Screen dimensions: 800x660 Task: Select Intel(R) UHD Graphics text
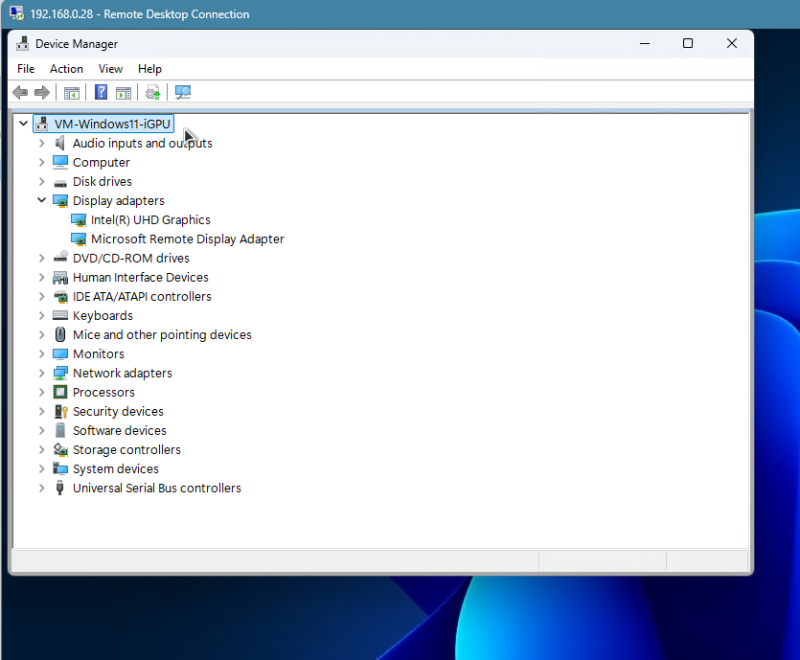(x=151, y=220)
